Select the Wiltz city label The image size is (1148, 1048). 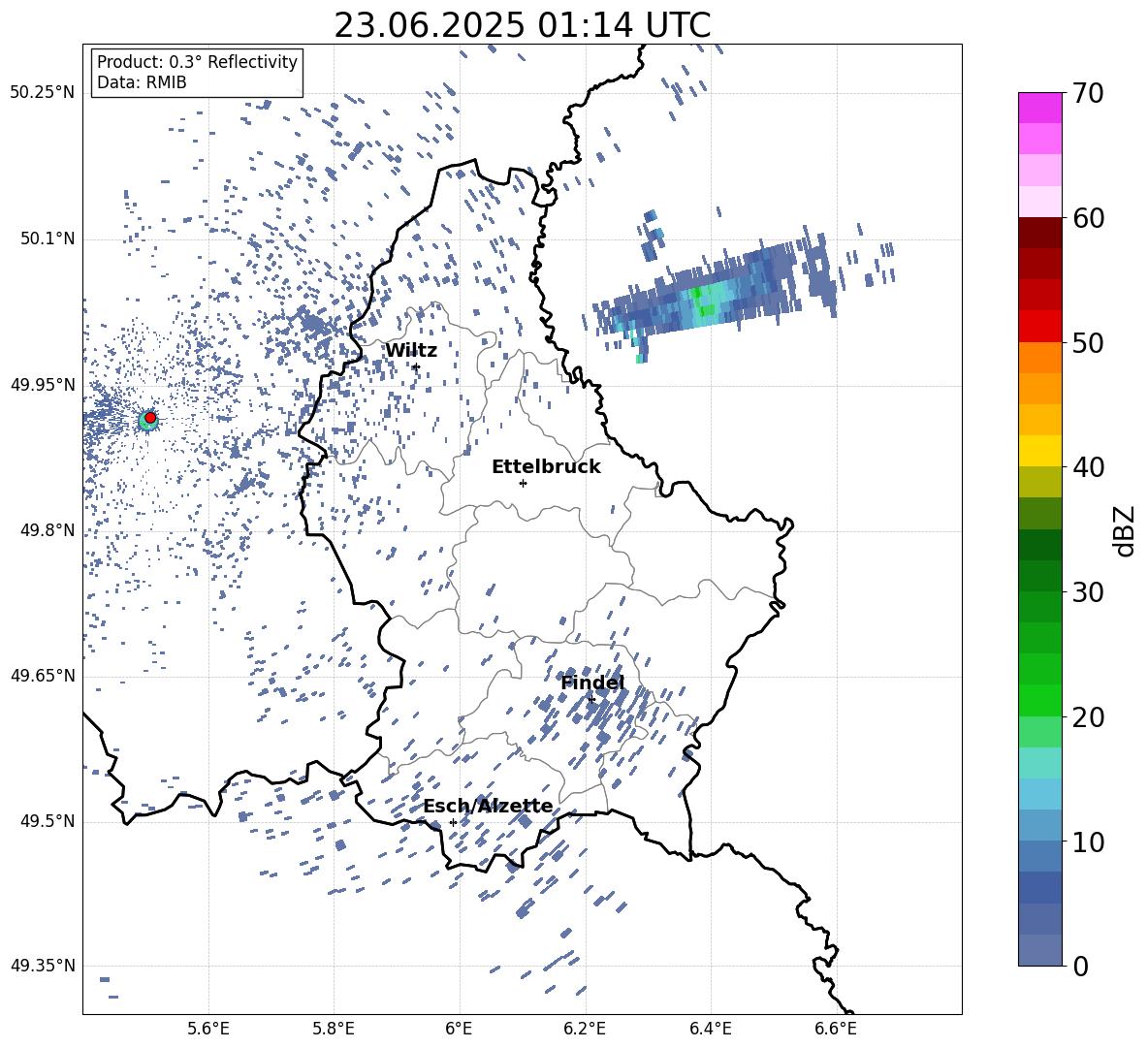(x=411, y=350)
